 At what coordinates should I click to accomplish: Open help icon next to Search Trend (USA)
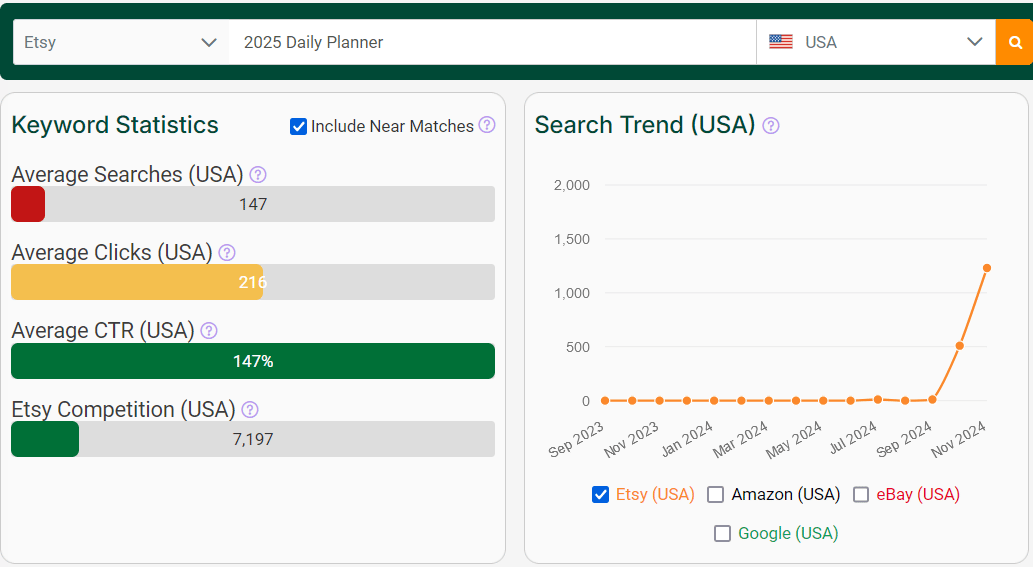pyautogui.click(x=771, y=125)
